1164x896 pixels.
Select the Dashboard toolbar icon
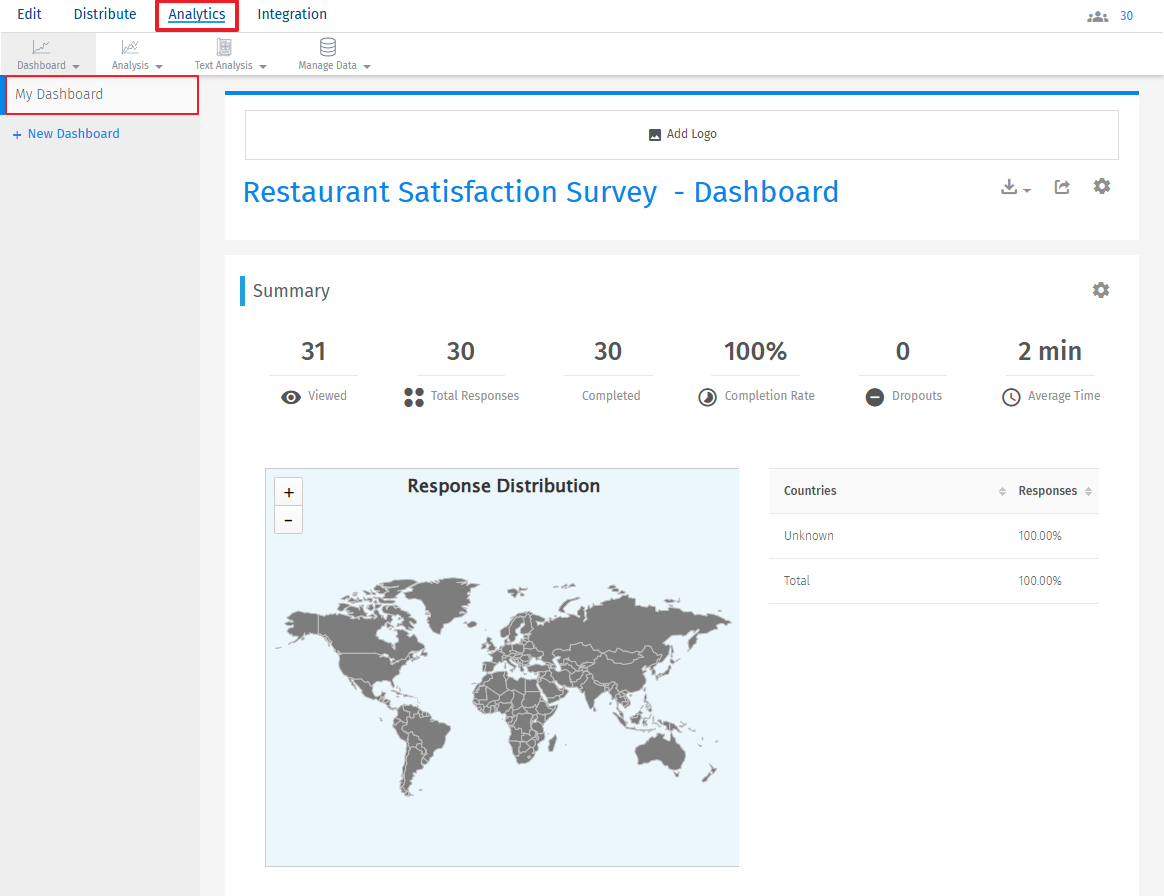[41, 46]
